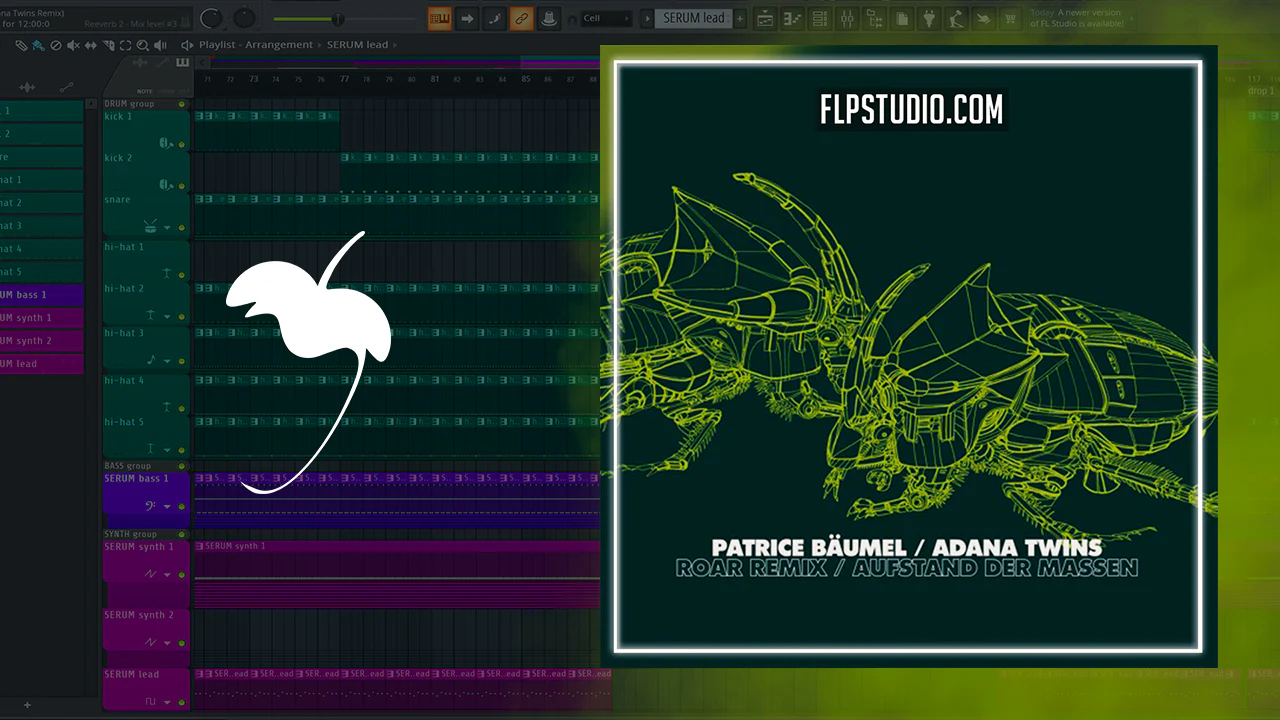Click the arrow countdown toolbar button
Image resolution: width=1280 pixels, height=720 pixels.
click(x=467, y=18)
